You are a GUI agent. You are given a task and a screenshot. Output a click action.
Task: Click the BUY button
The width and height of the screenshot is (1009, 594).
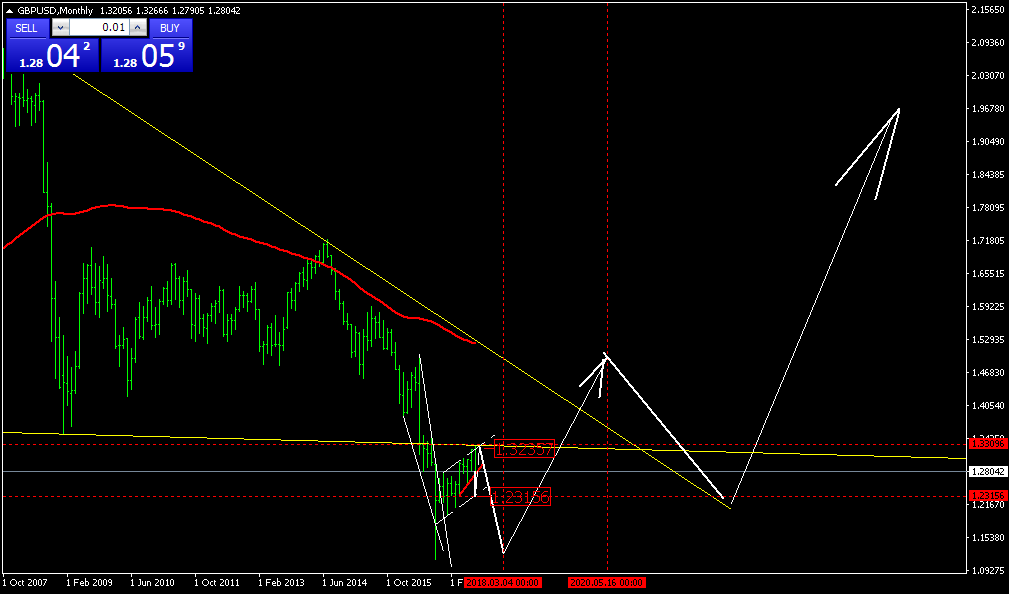click(x=170, y=28)
